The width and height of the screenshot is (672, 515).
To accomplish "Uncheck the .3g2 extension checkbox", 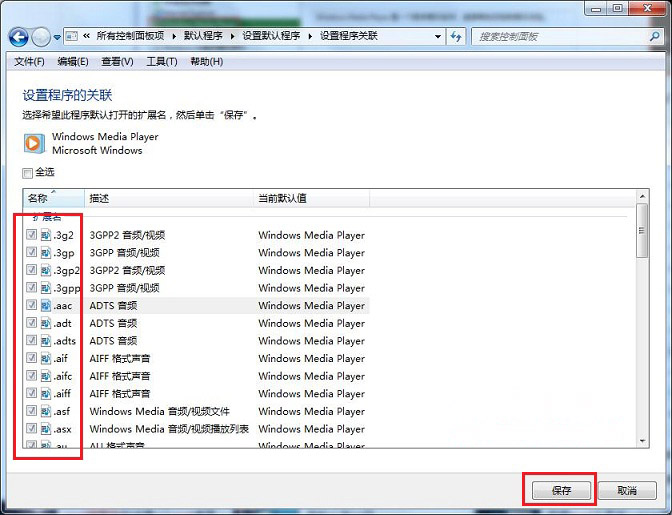I will [x=31, y=234].
